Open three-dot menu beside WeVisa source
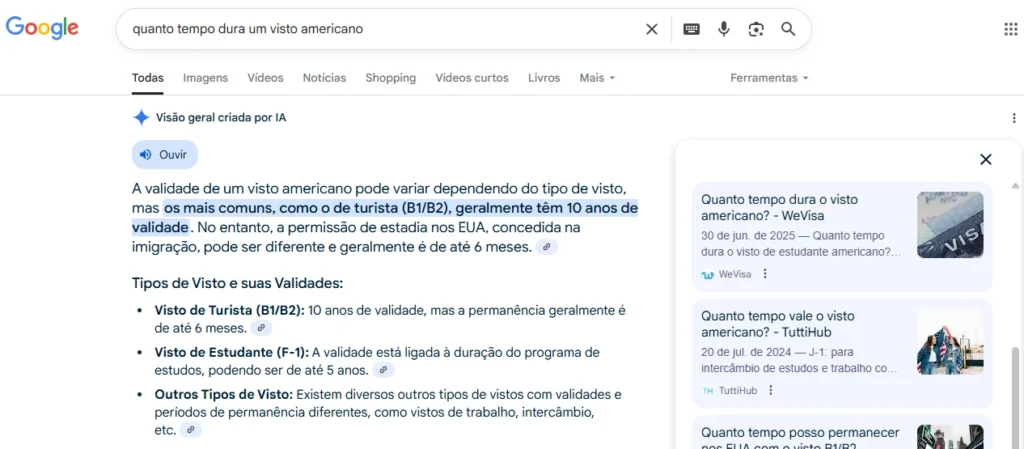Viewport: 1024px width, 449px height. [765, 274]
